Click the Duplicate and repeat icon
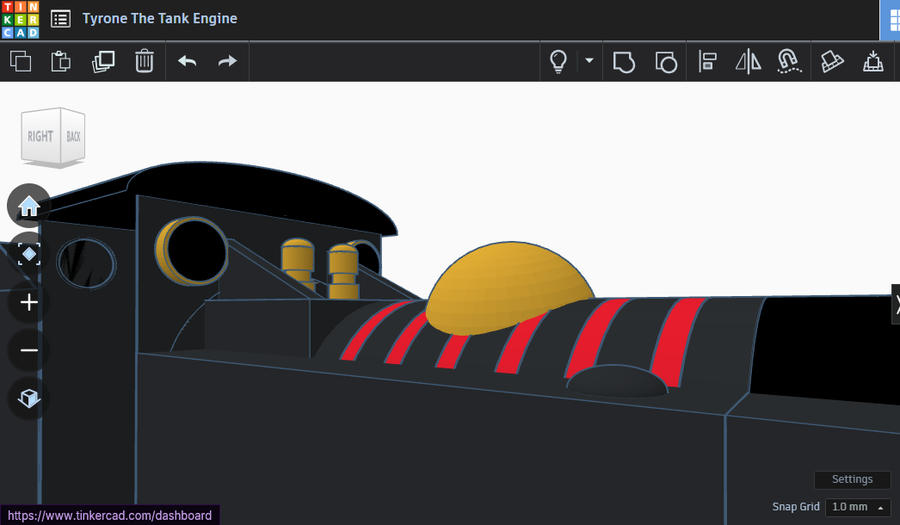This screenshot has height=525, width=900. 103,61
